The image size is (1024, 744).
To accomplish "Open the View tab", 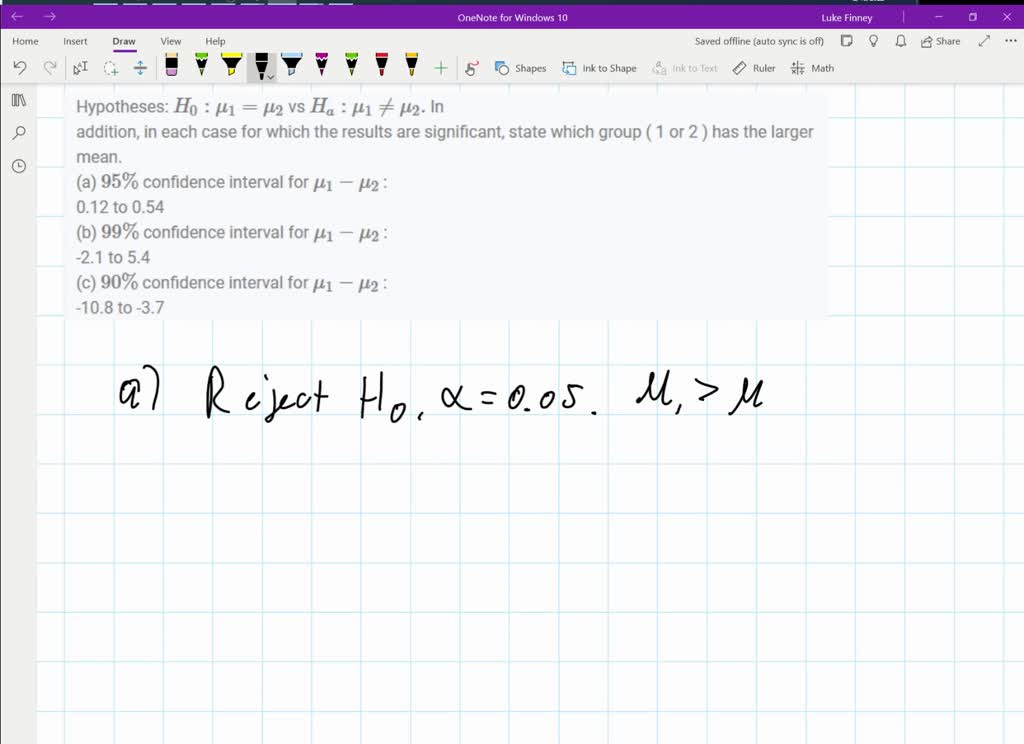I will [170, 41].
